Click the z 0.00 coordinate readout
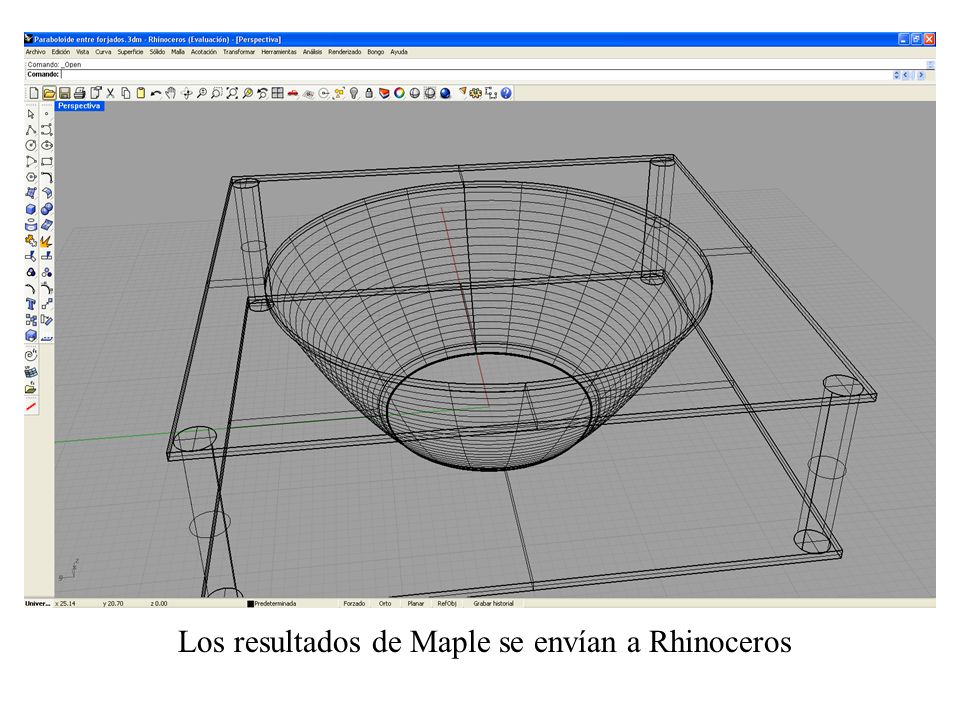This screenshot has width=960, height=720. pyautogui.click(x=159, y=604)
